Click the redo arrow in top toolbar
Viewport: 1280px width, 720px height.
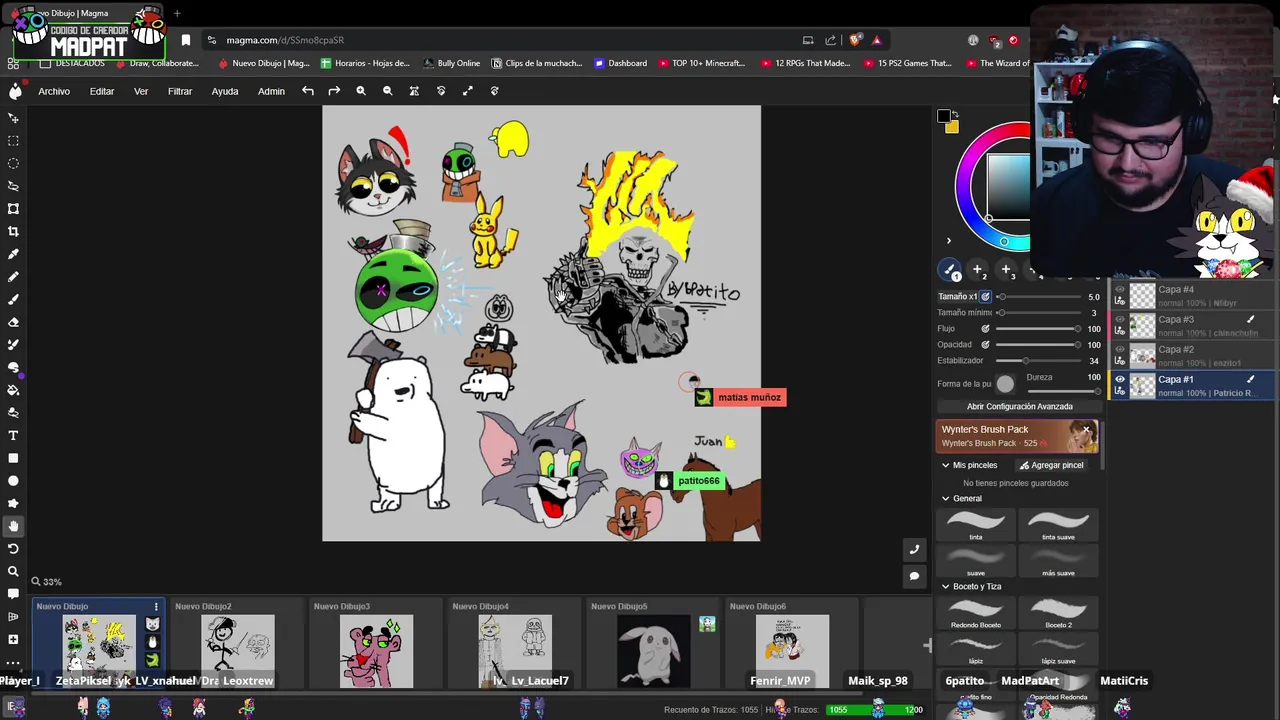[334, 91]
